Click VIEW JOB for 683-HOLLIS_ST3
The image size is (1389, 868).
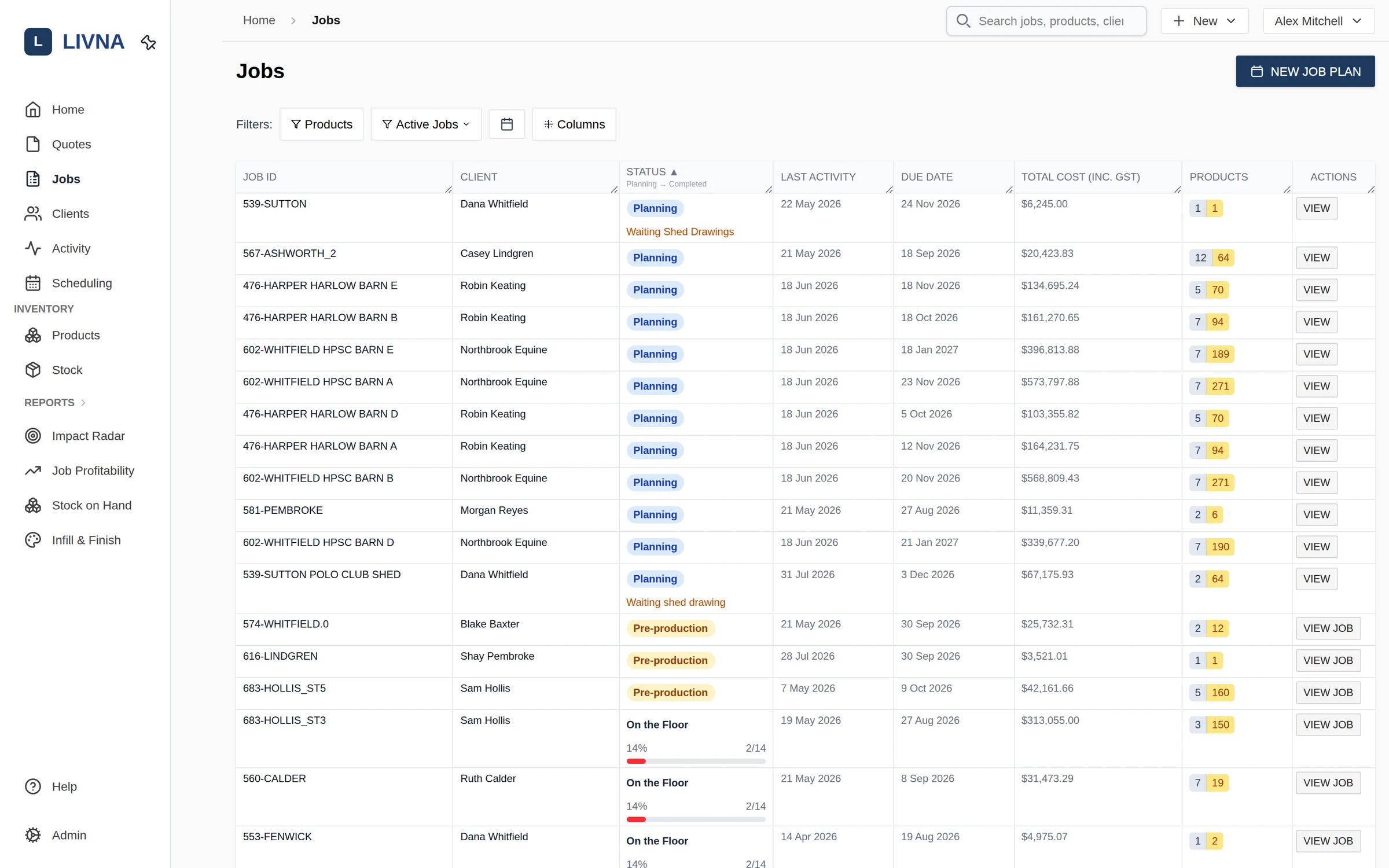click(x=1328, y=724)
